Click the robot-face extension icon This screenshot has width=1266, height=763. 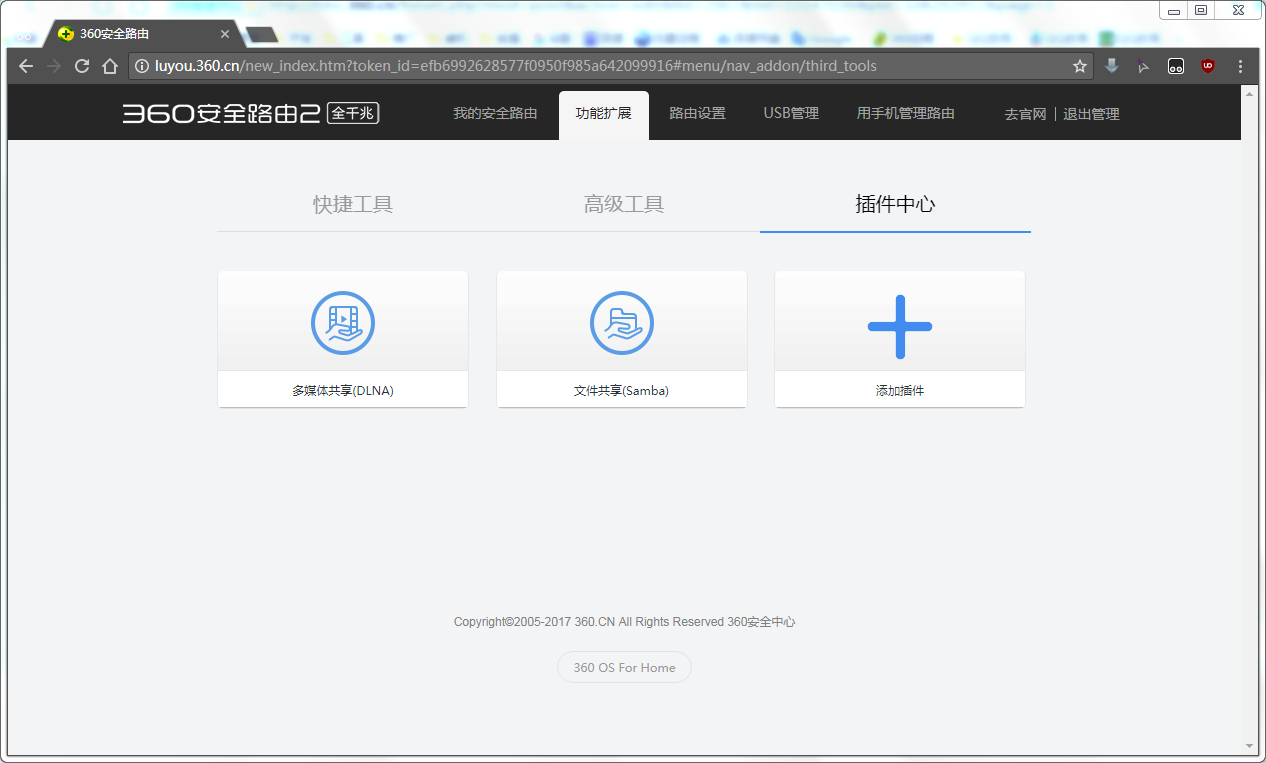click(x=1176, y=66)
